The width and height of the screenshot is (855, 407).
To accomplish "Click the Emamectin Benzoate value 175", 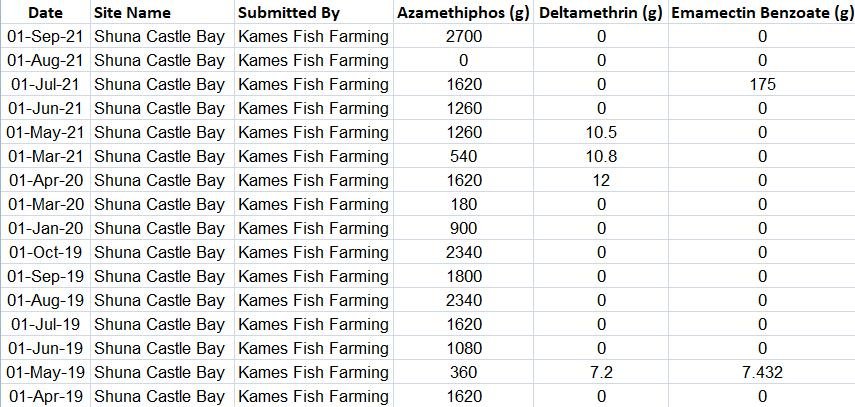I will [x=762, y=85].
